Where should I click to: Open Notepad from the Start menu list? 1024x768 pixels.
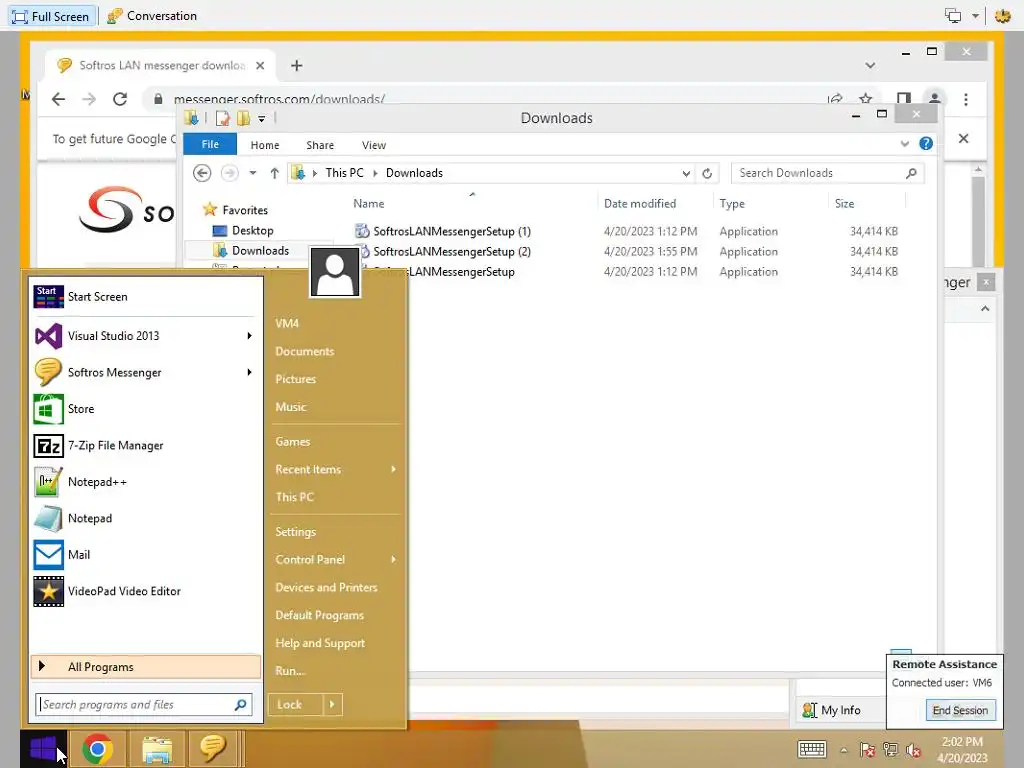[145, 519]
